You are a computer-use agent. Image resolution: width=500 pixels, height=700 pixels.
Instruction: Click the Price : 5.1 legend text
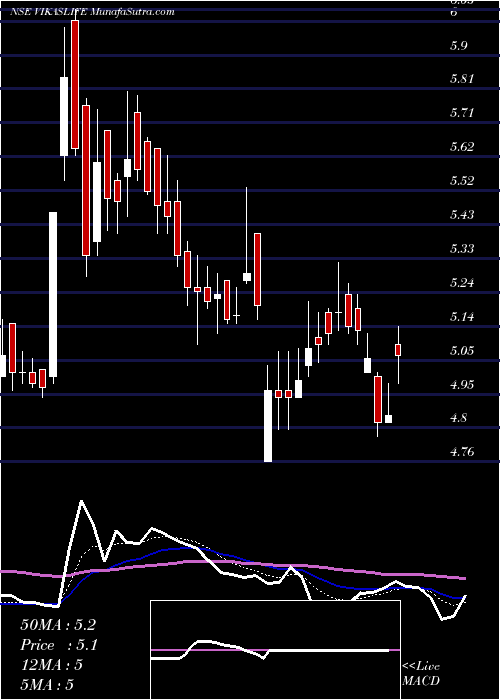point(59,645)
